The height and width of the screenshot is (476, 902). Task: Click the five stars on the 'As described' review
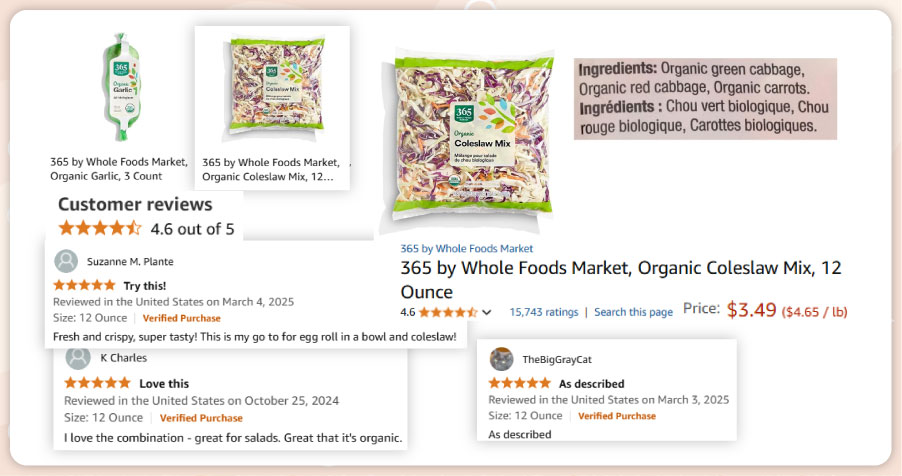(520, 383)
